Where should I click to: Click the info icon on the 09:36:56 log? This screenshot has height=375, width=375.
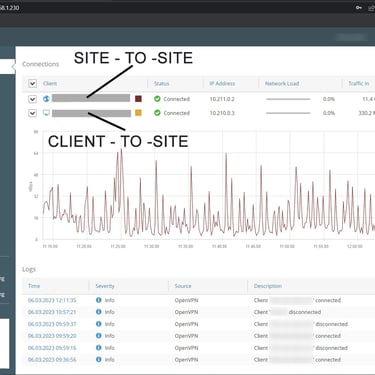tap(98, 359)
